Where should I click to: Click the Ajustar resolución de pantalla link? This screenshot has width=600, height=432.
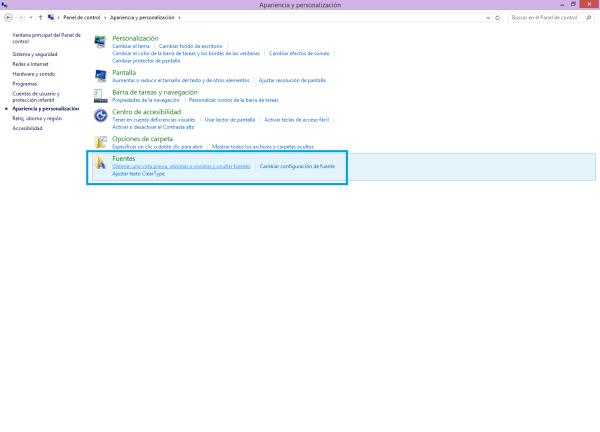tap(292, 80)
